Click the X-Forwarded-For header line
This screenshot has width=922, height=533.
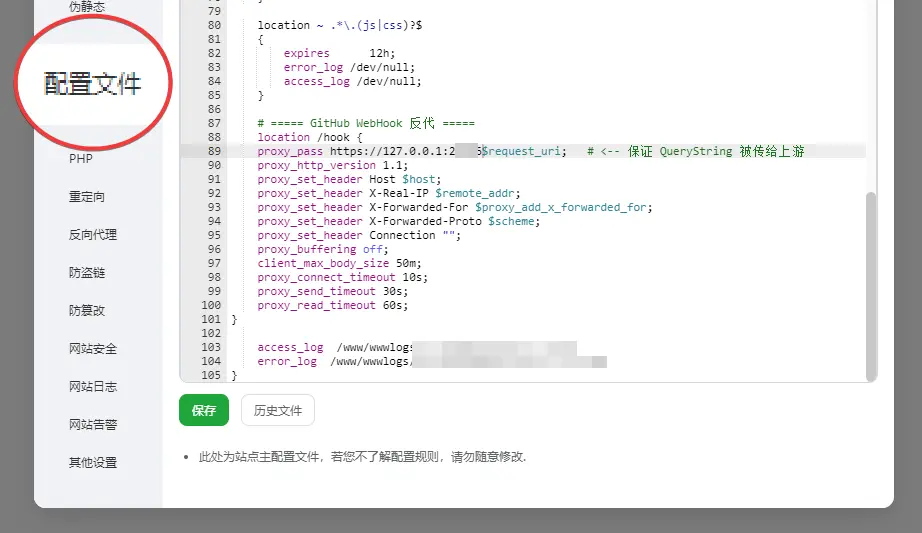[455, 207]
